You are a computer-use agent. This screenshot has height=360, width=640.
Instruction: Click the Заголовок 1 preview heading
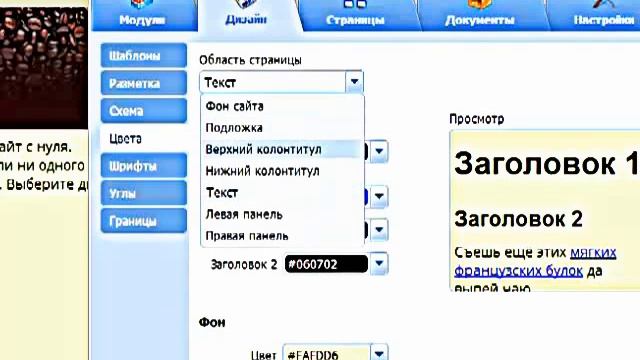[546, 164]
